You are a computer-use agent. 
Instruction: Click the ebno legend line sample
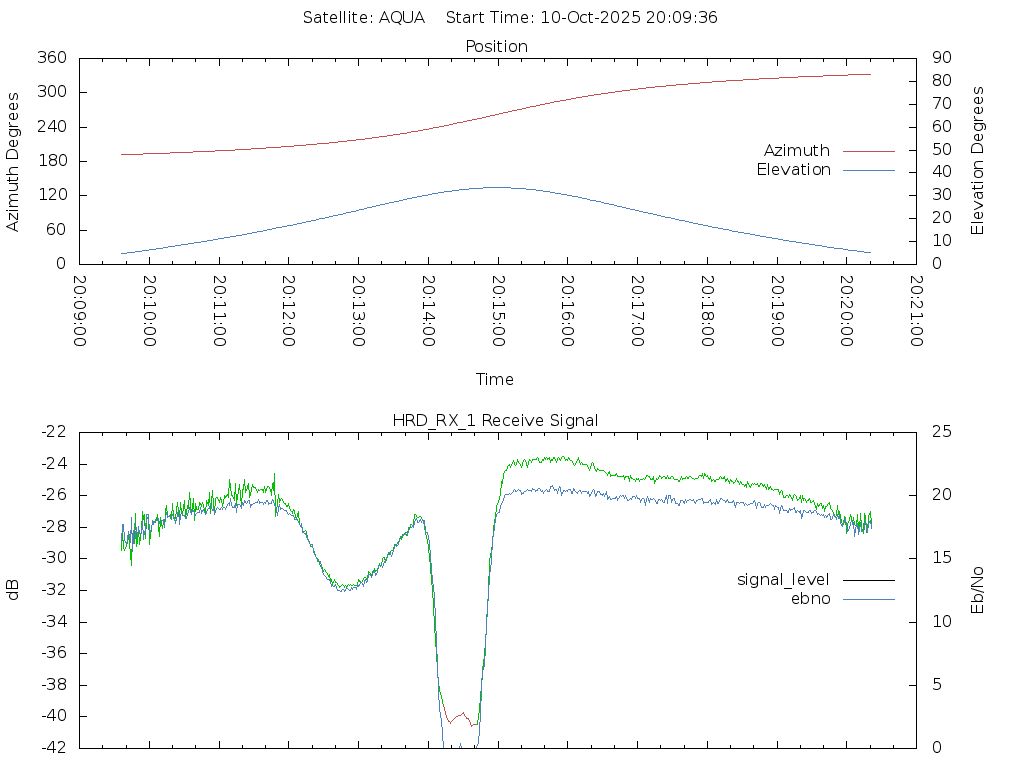(x=868, y=599)
